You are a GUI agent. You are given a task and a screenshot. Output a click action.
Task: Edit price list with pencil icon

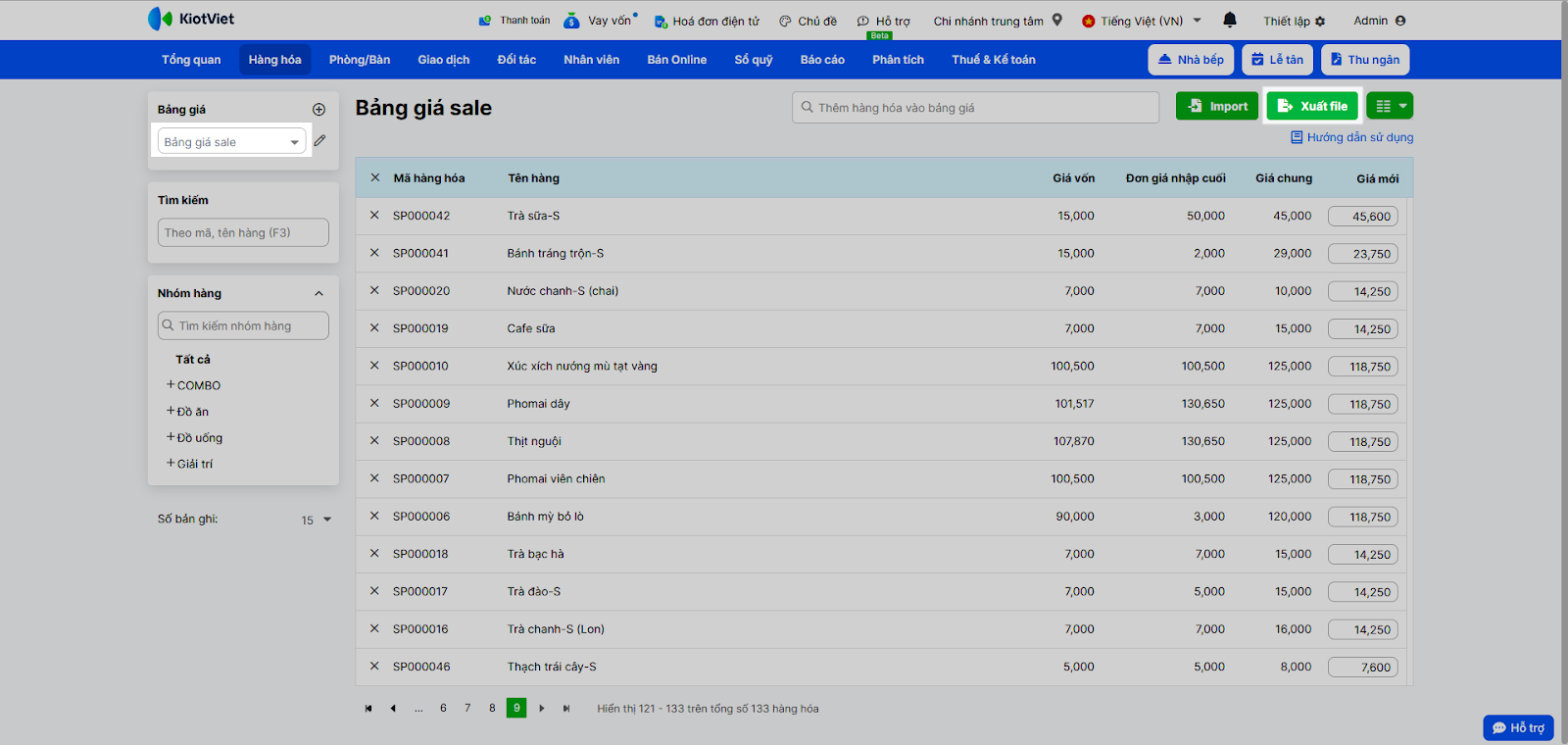(x=319, y=141)
